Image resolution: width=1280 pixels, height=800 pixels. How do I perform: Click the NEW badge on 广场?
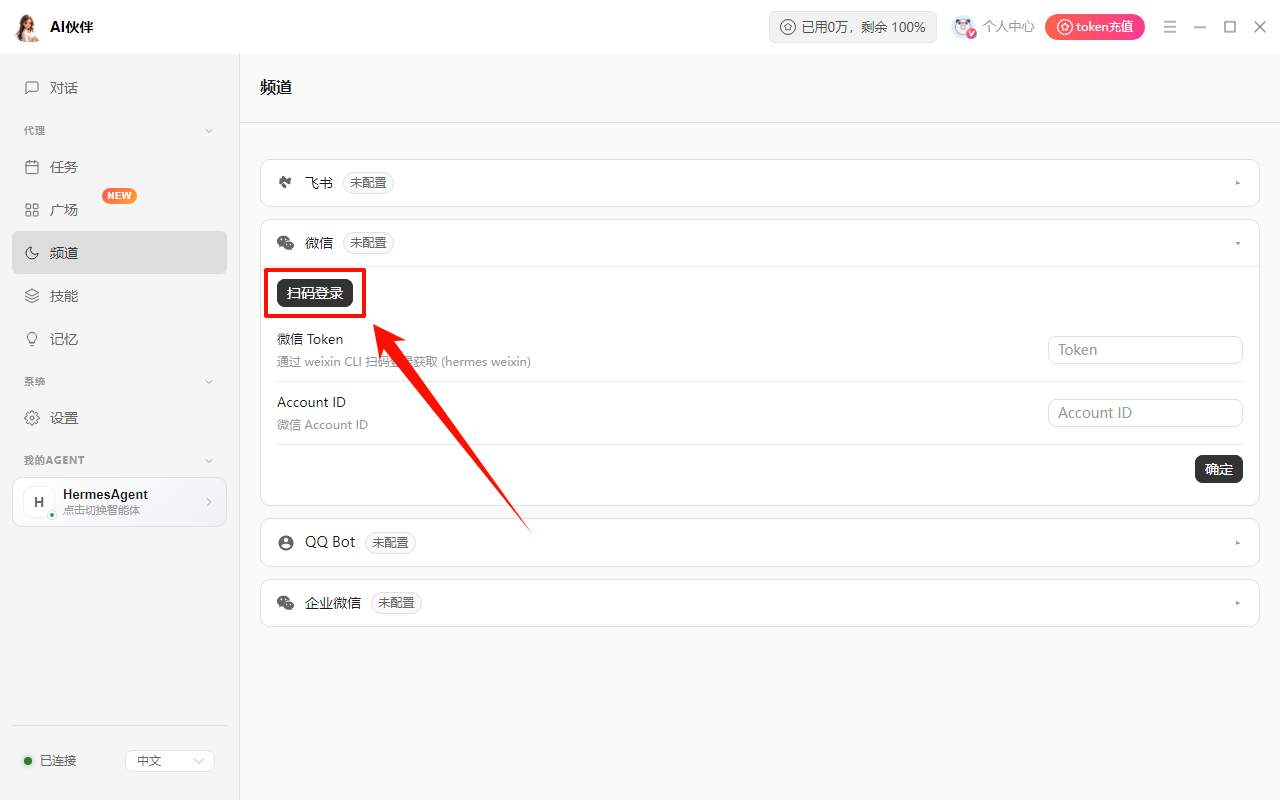tap(120, 196)
